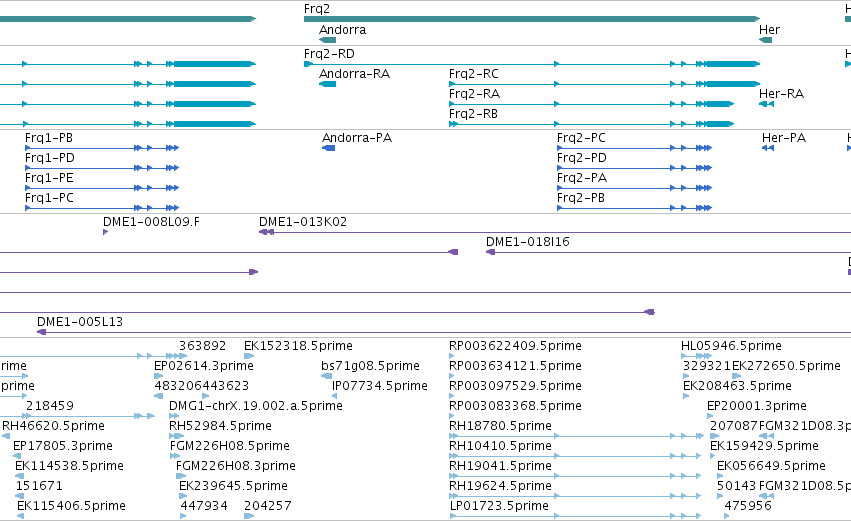The height and width of the screenshot is (521, 851).
Task: Click the EP20001.3prime EST label
Action: pos(757,406)
